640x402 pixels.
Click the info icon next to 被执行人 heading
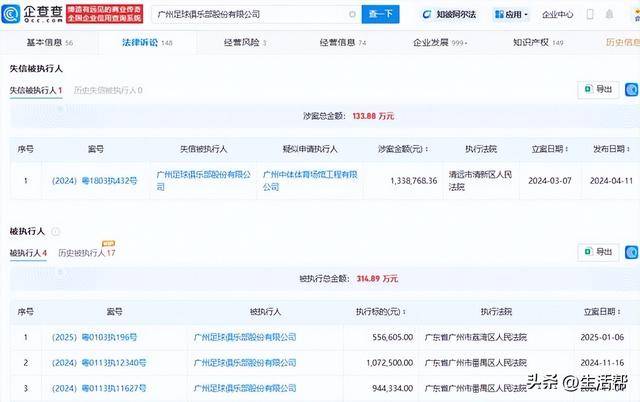(56, 232)
